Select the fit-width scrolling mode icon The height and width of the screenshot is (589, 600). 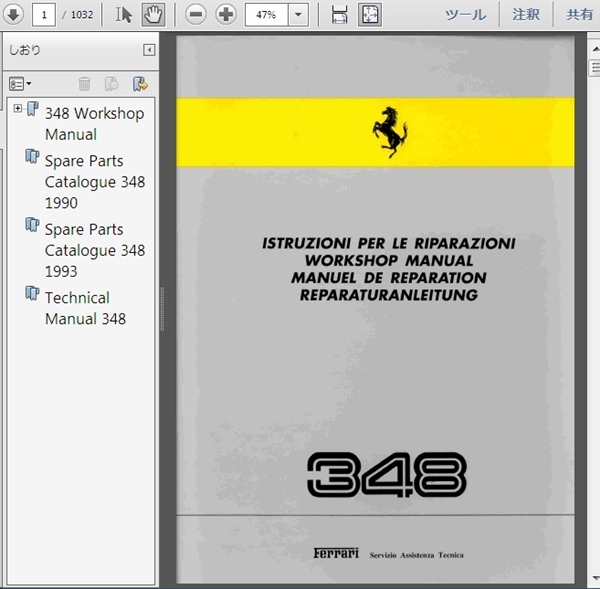[x=339, y=15]
